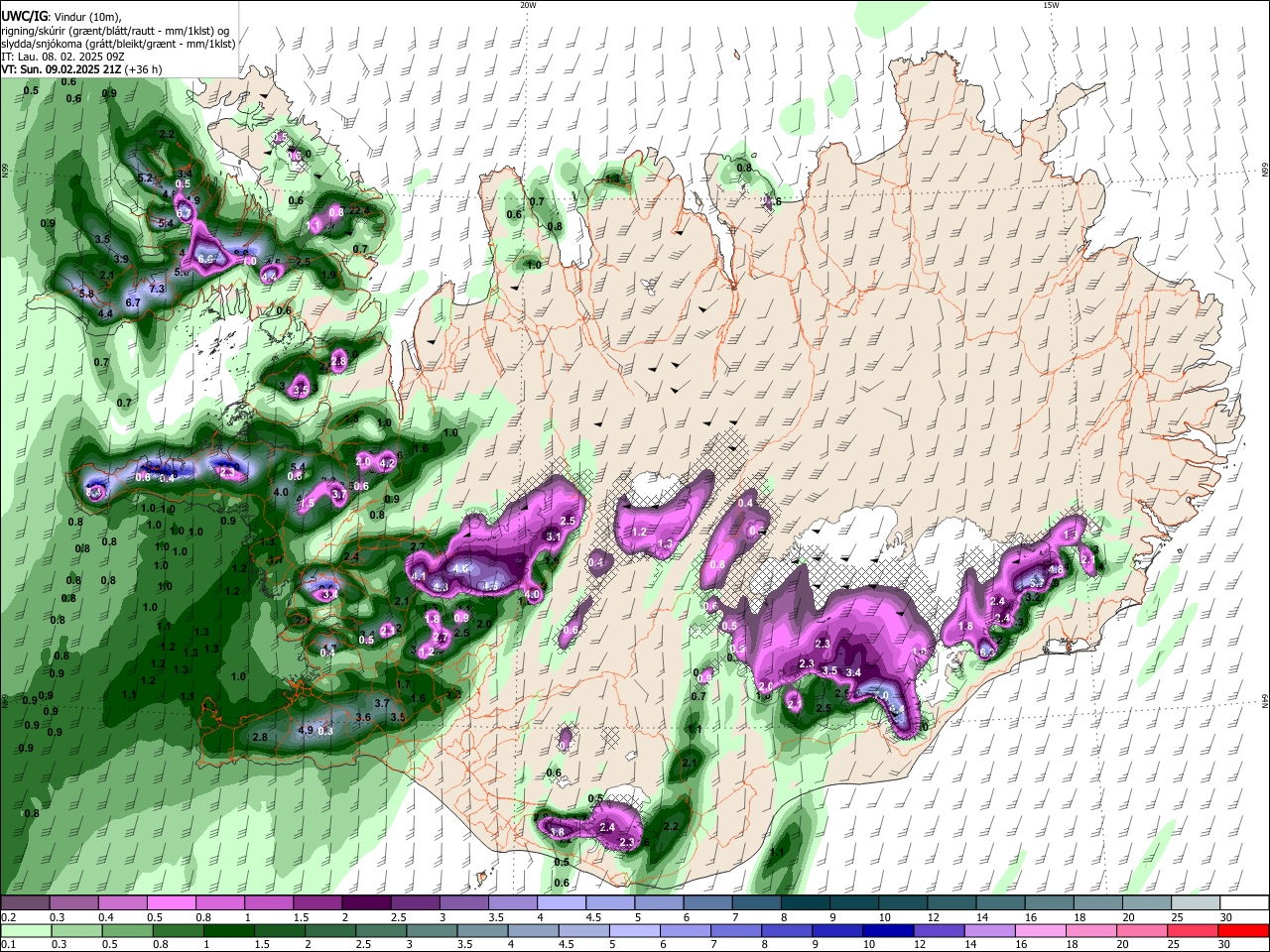Click the 6.6 precipitation value on the map
The width and height of the screenshot is (1270, 952).
pos(206,259)
